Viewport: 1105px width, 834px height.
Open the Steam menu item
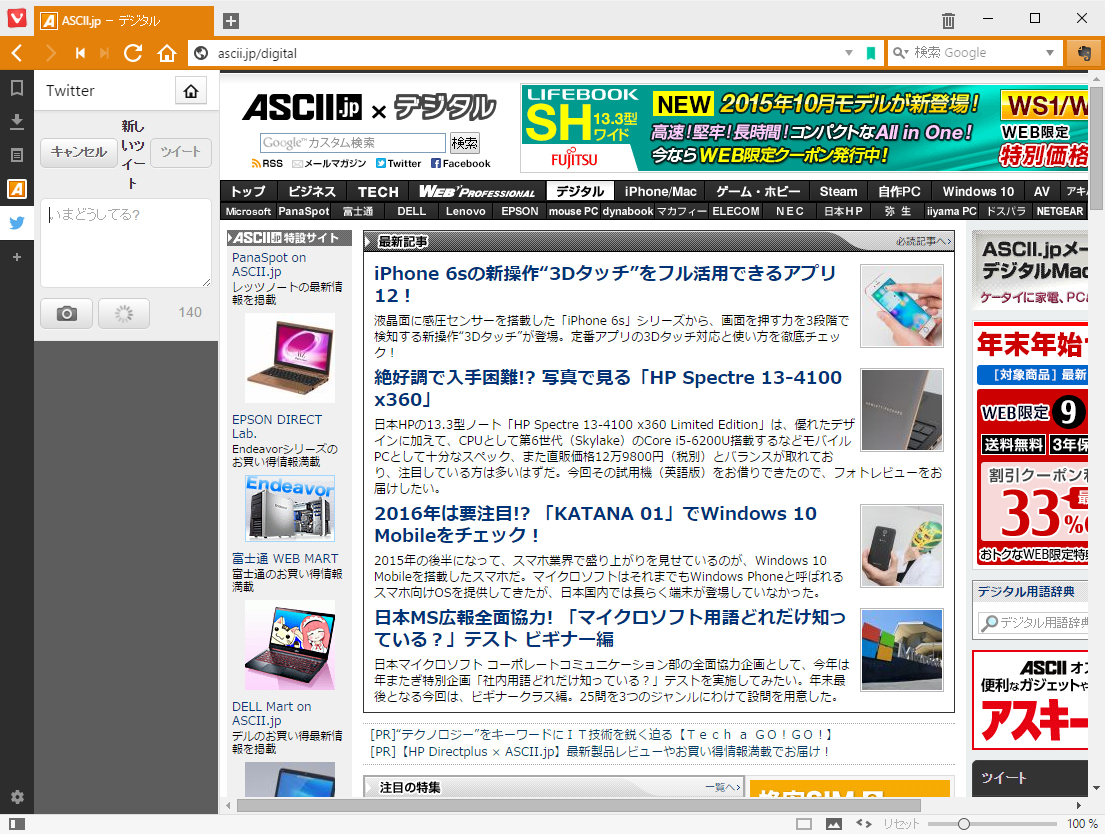point(839,191)
